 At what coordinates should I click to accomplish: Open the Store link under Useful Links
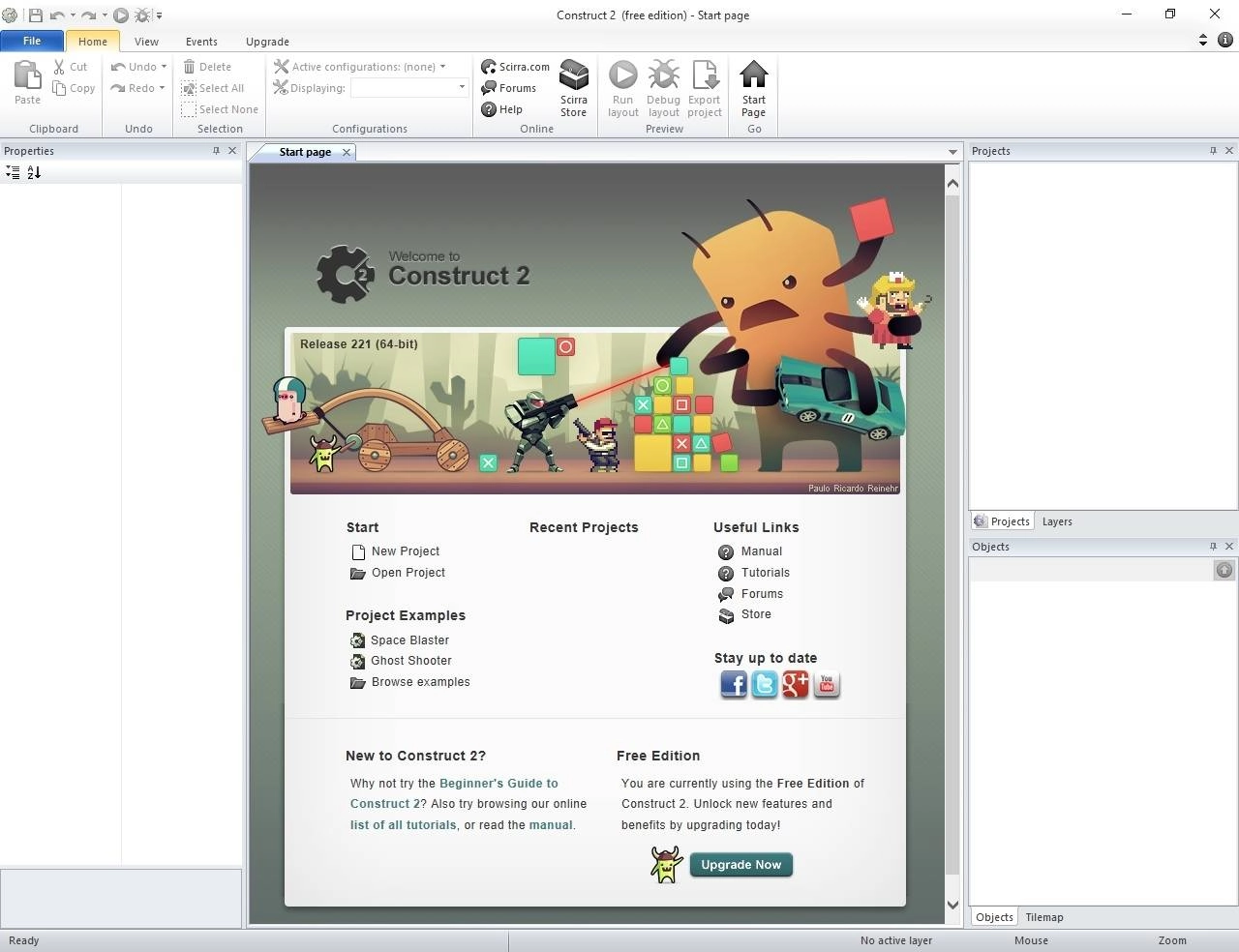(756, 614)
